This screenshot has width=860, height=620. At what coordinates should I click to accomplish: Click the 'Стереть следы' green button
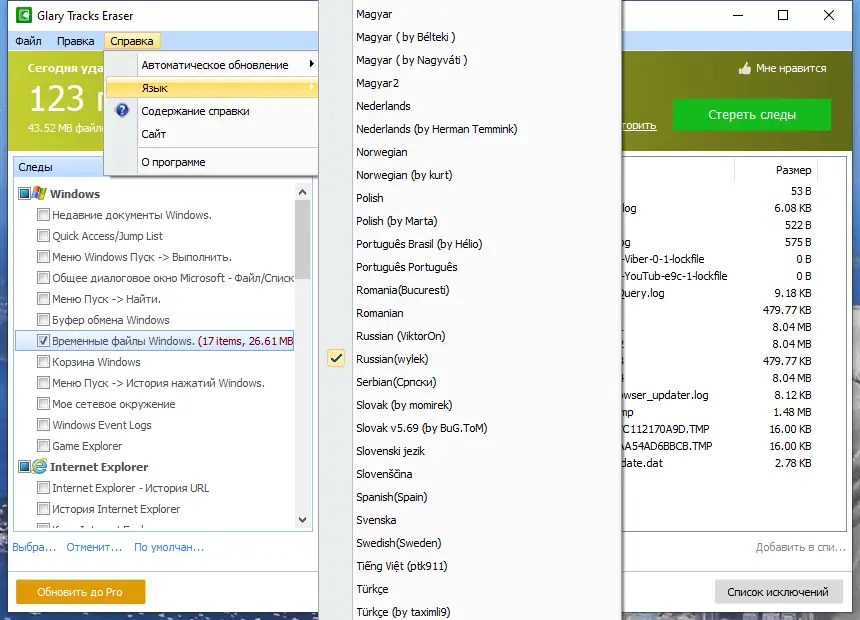751,114
